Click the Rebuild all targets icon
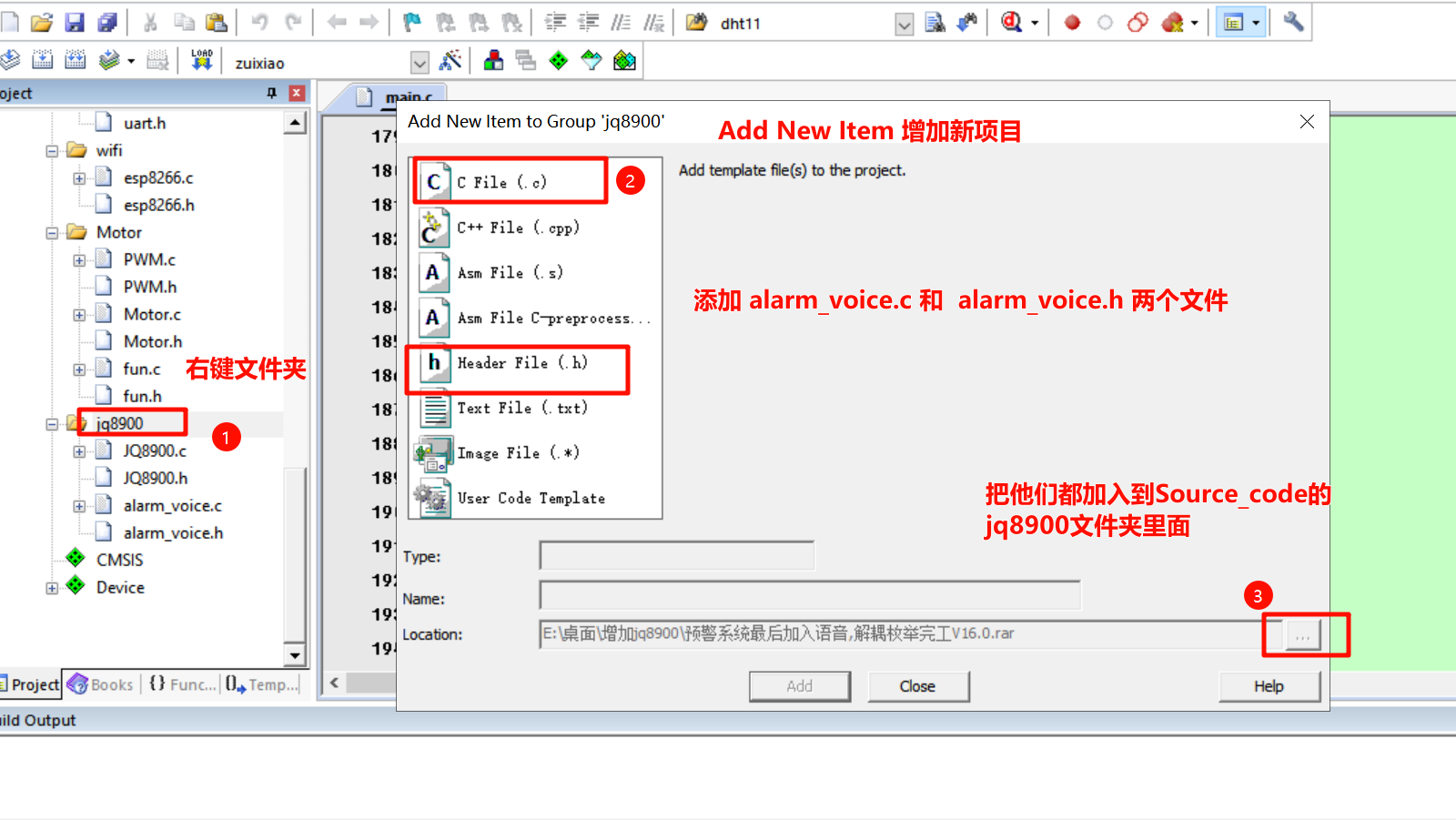The image size is (1456, 820). (76, 61)
